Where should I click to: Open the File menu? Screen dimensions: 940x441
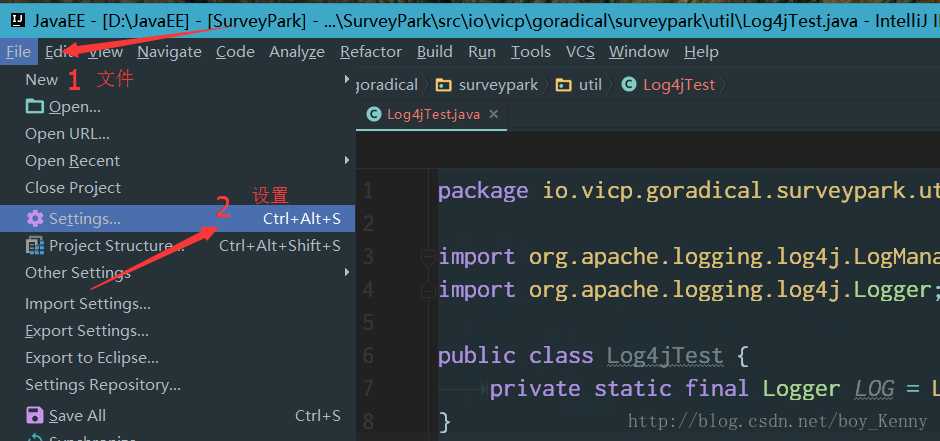18,52
